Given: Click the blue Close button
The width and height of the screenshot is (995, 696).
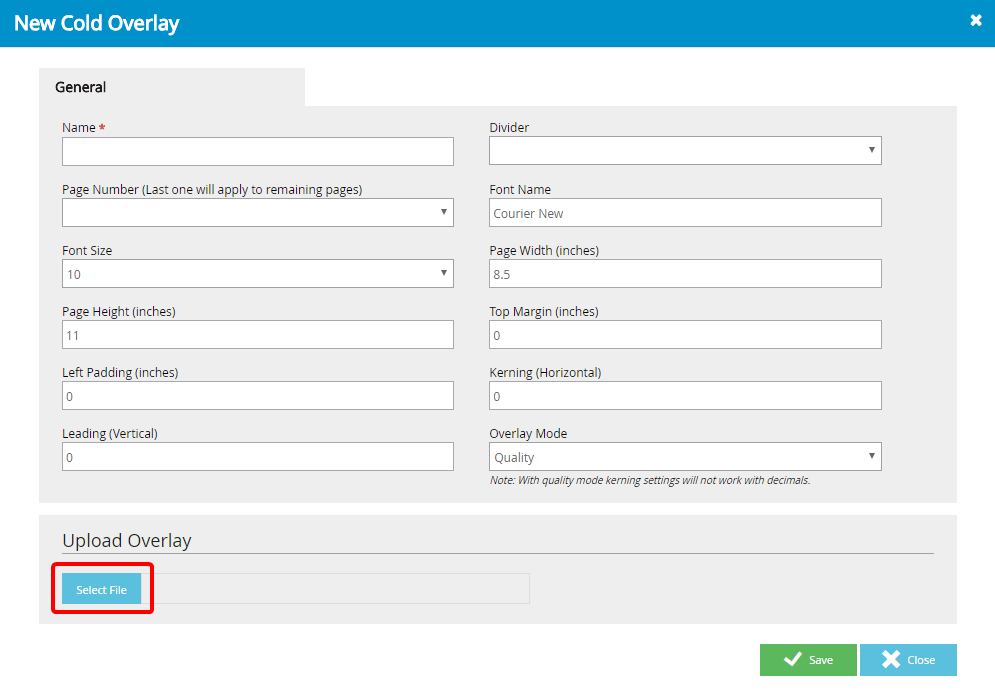Looking at the screenshot, I should coord(908,660).
